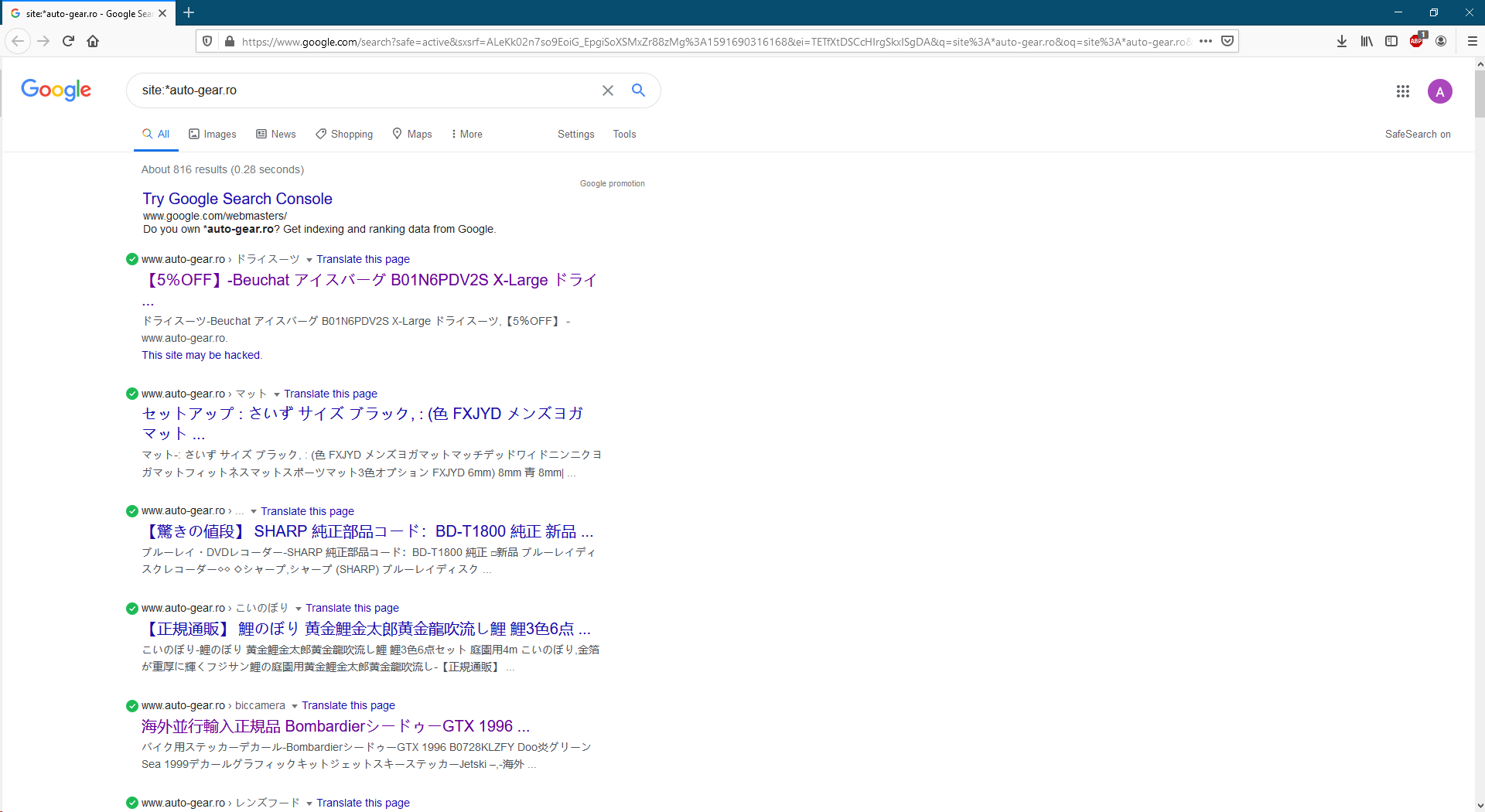The height and width of the screenshot is (812, 1485).
Task: Click the SafeSearch on setting
Action: 1418,134
